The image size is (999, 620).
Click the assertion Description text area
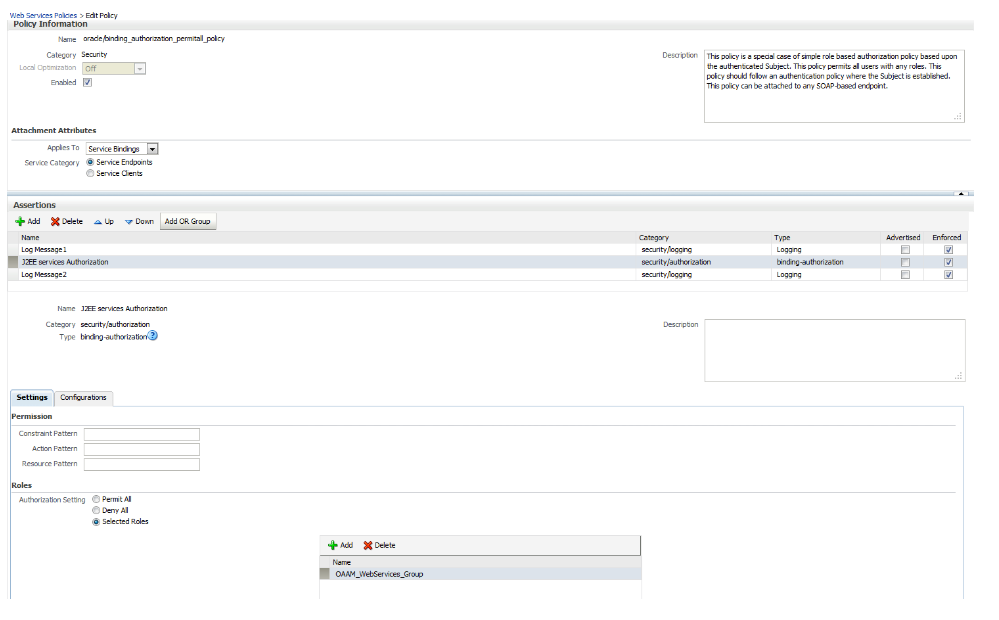[835, 350]
